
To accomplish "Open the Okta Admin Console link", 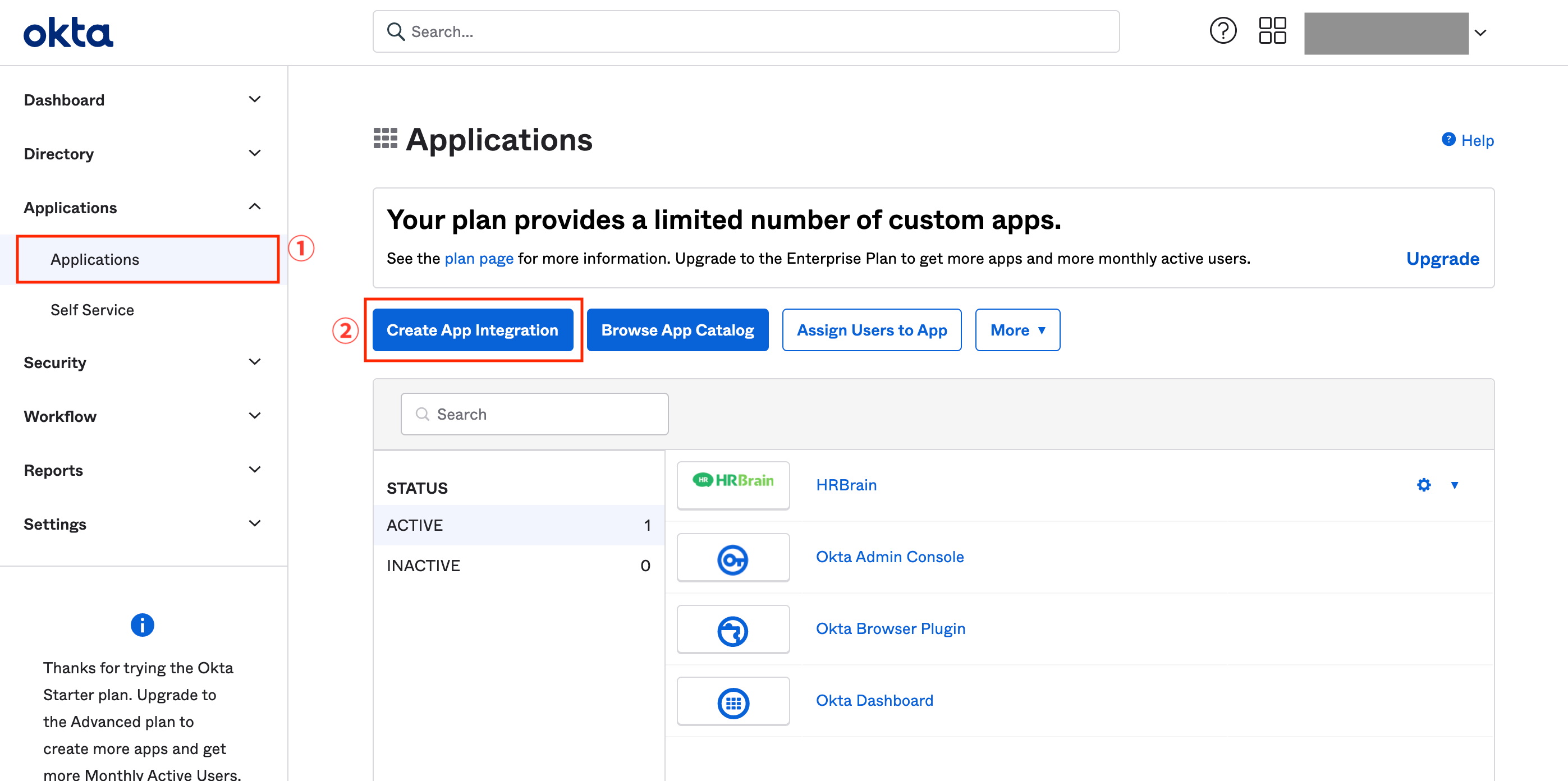I will (890, 557).
